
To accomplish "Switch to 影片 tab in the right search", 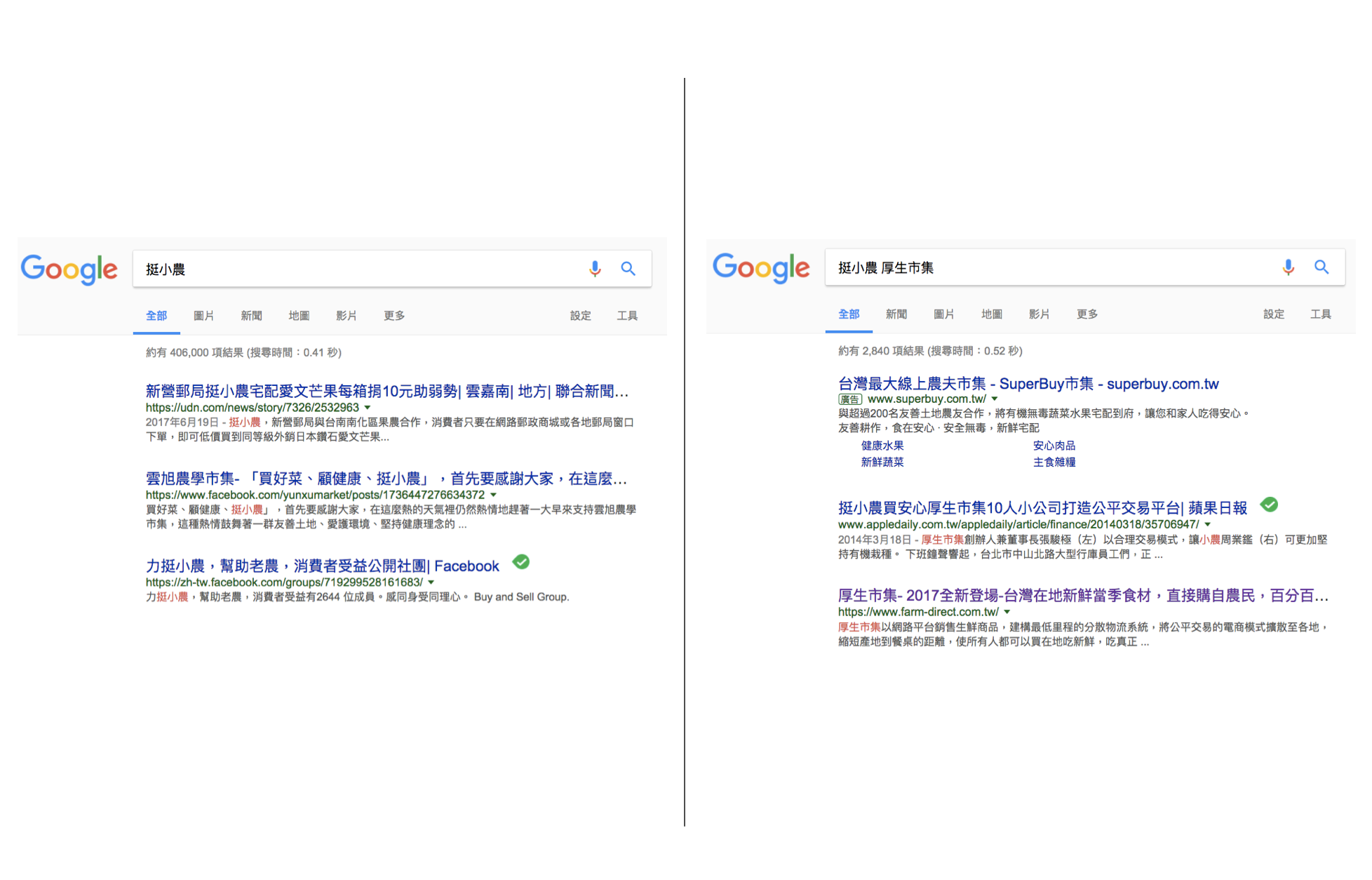I will [x=1040, y=314].
